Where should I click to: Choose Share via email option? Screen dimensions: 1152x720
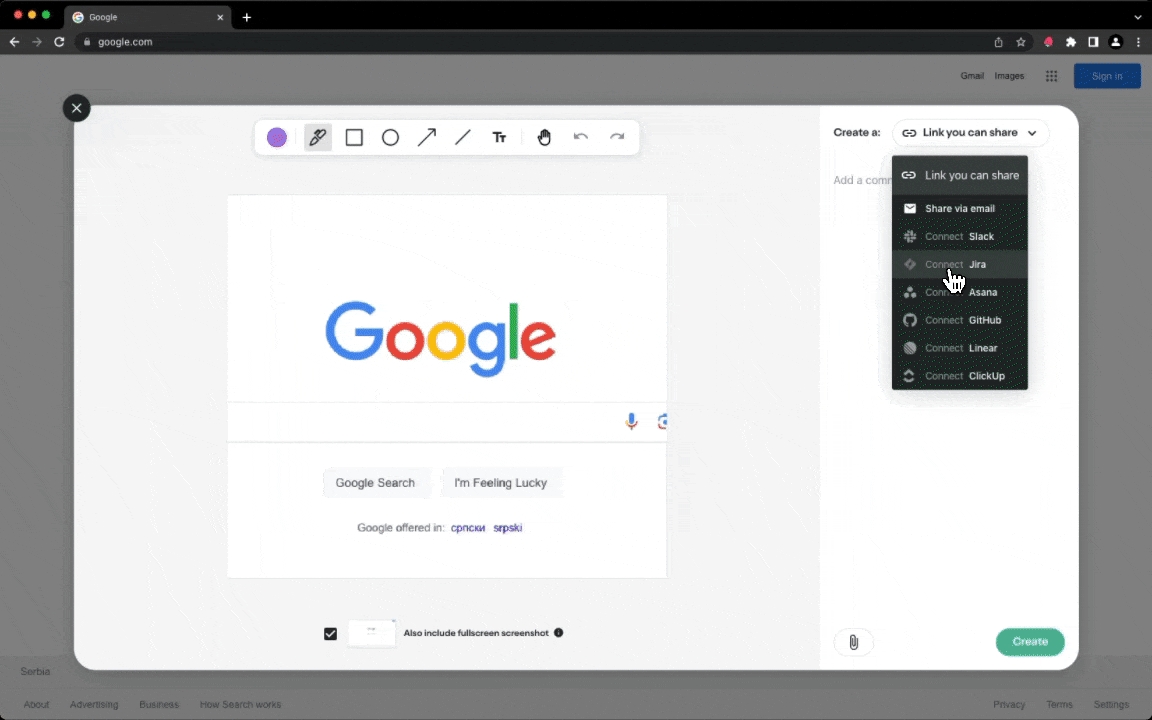click(959, 209)
